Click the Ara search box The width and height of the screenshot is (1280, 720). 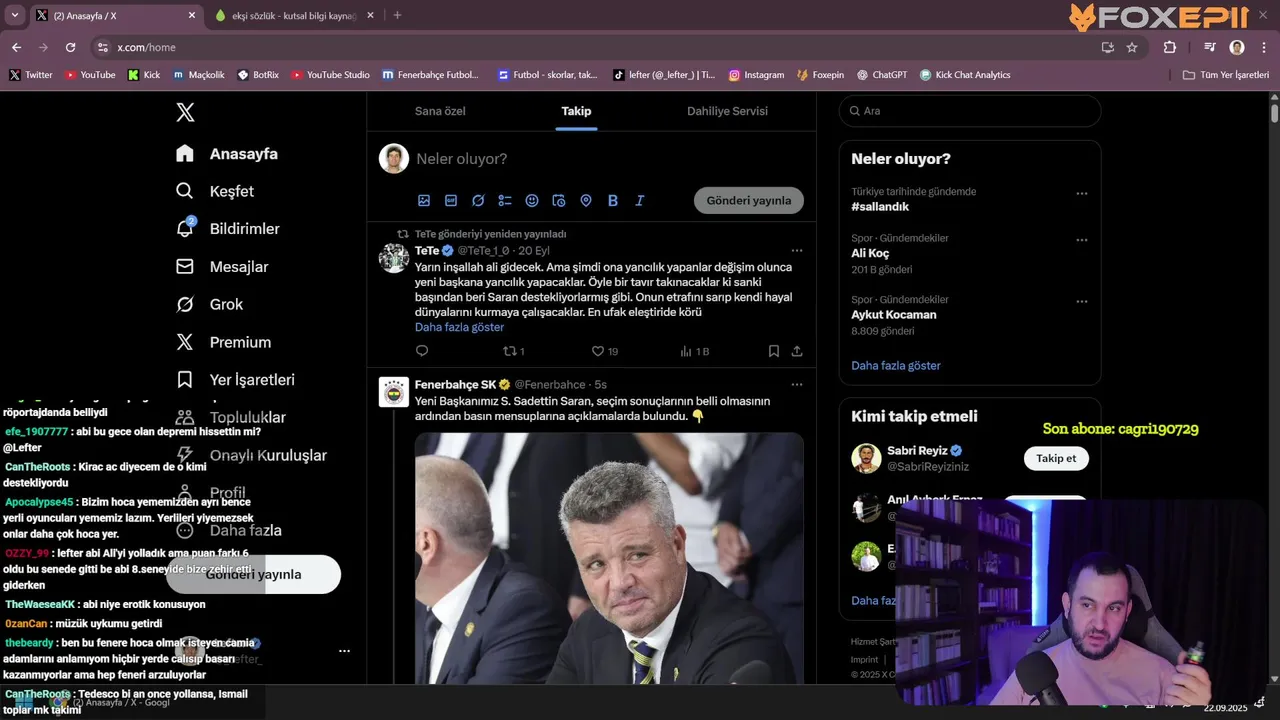click(970, 111)
